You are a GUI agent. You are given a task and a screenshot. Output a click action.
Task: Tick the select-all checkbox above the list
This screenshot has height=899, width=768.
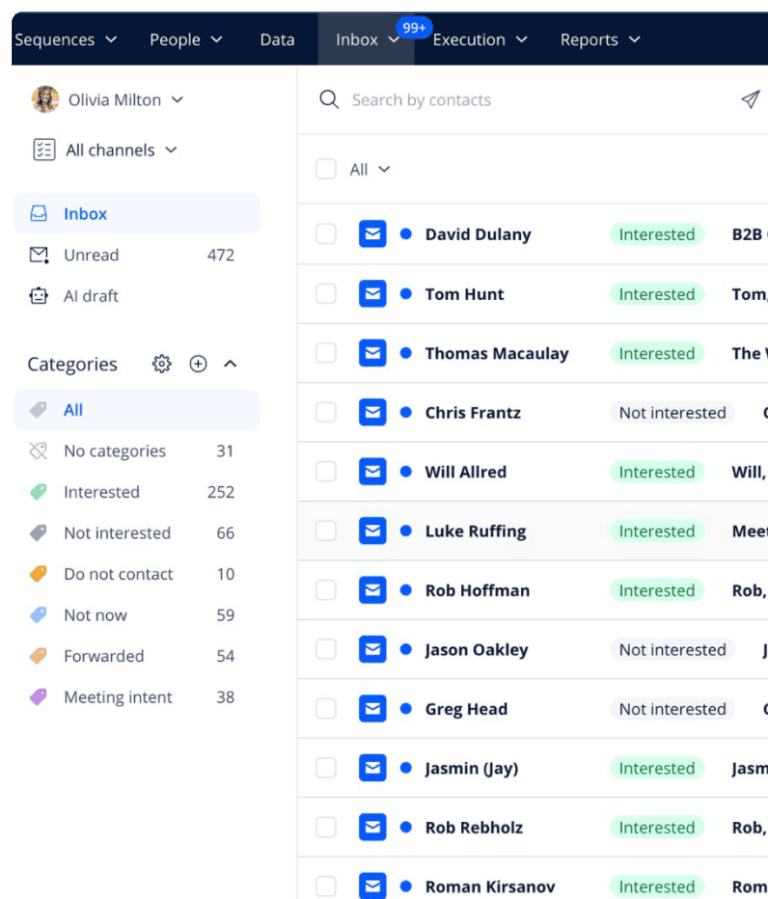[326, 169]
